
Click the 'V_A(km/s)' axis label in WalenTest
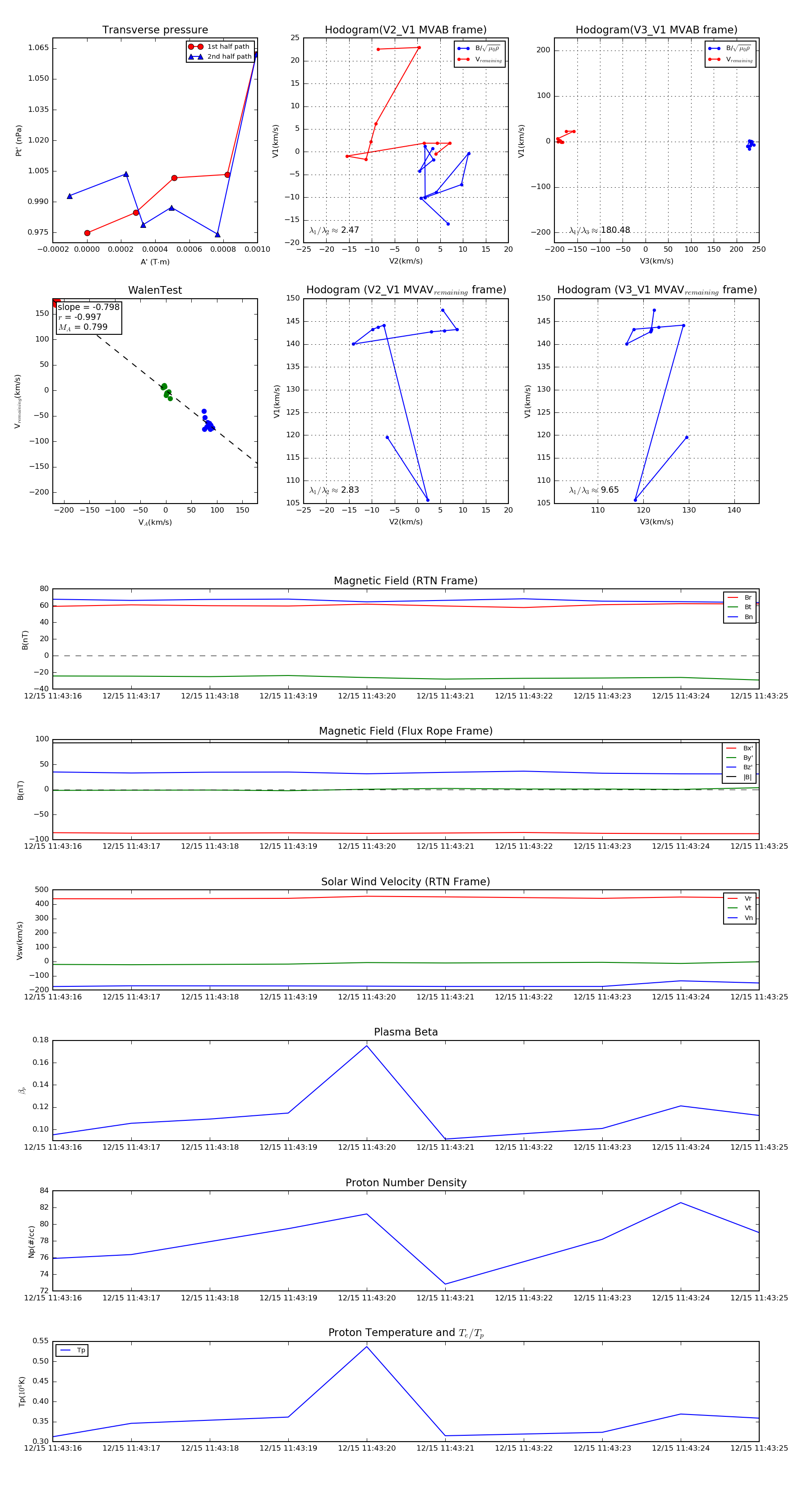(155, 523)
